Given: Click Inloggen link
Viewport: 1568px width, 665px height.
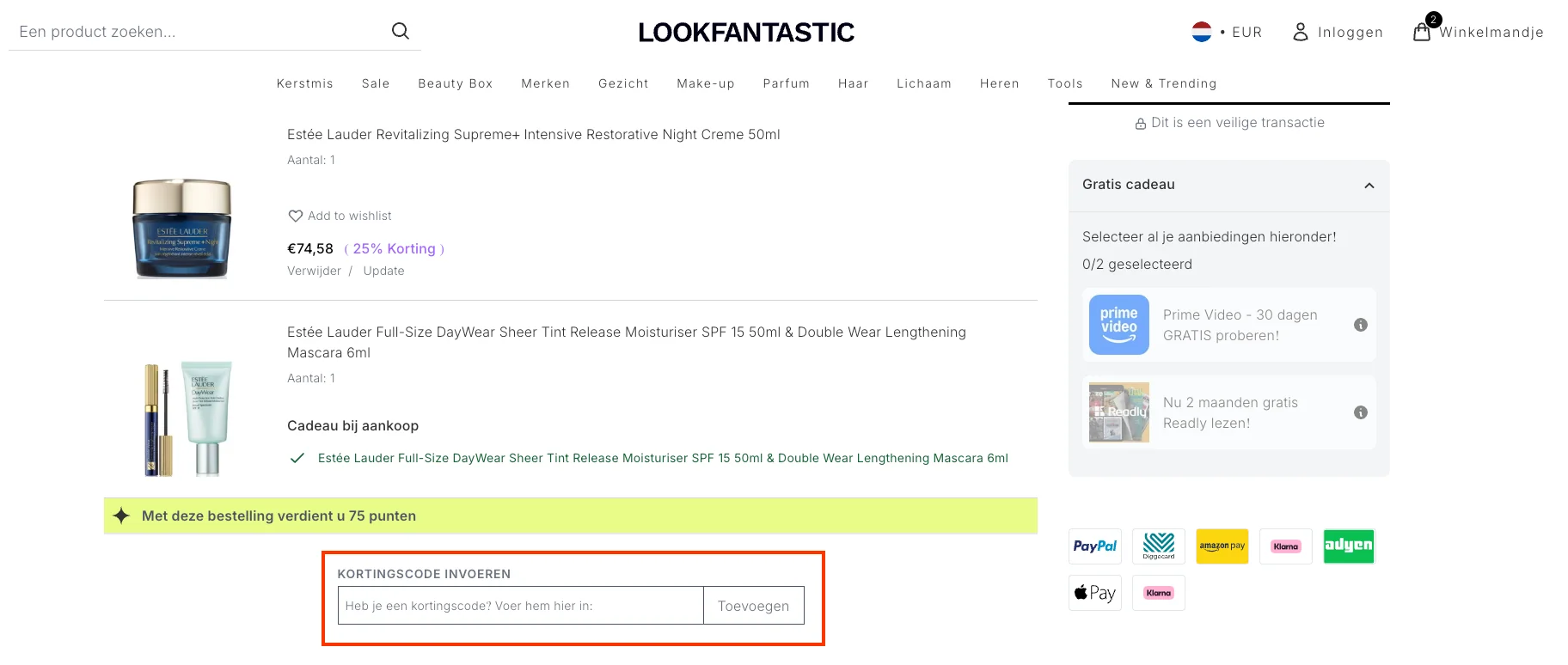Looking at the screenshot, I should tap(1351, 32).
